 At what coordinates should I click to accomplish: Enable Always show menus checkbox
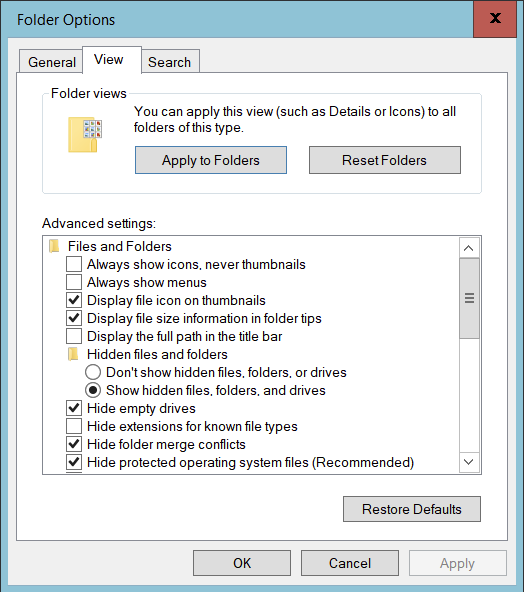pyautogui.click(x=74, y=282)
